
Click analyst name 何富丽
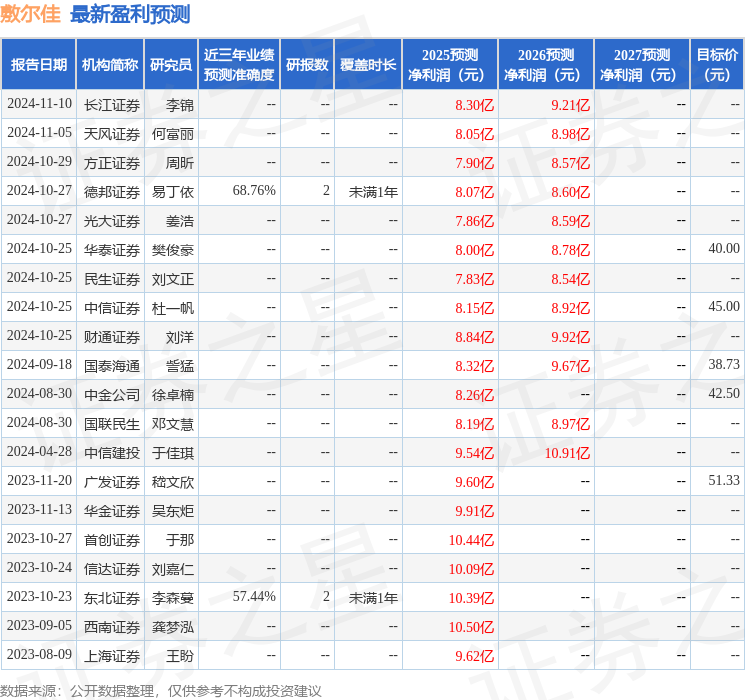(x=172, y=134)
